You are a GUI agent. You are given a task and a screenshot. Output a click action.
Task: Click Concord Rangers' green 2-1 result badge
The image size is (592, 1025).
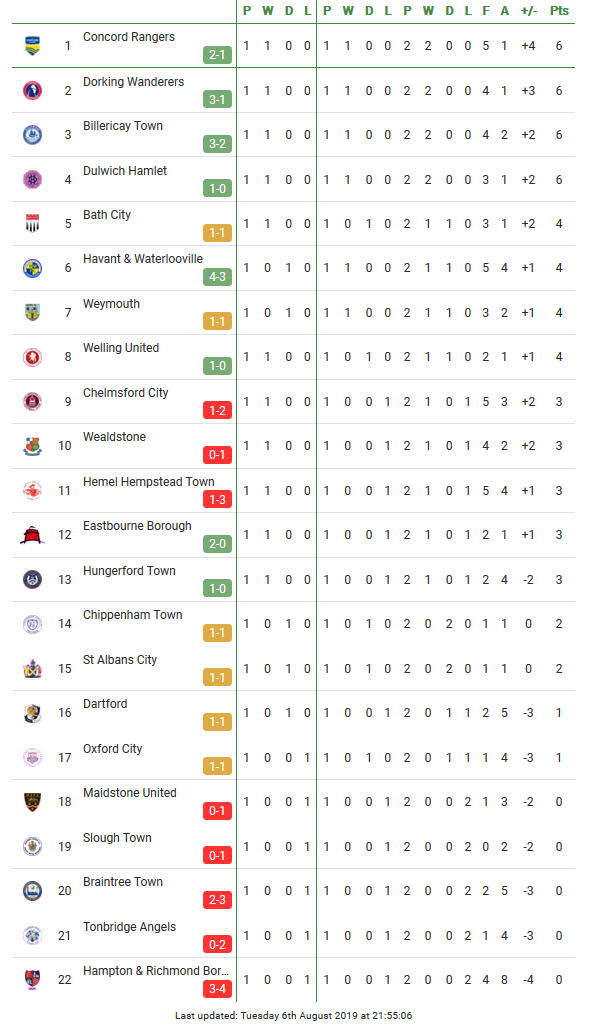click(218, 55)
